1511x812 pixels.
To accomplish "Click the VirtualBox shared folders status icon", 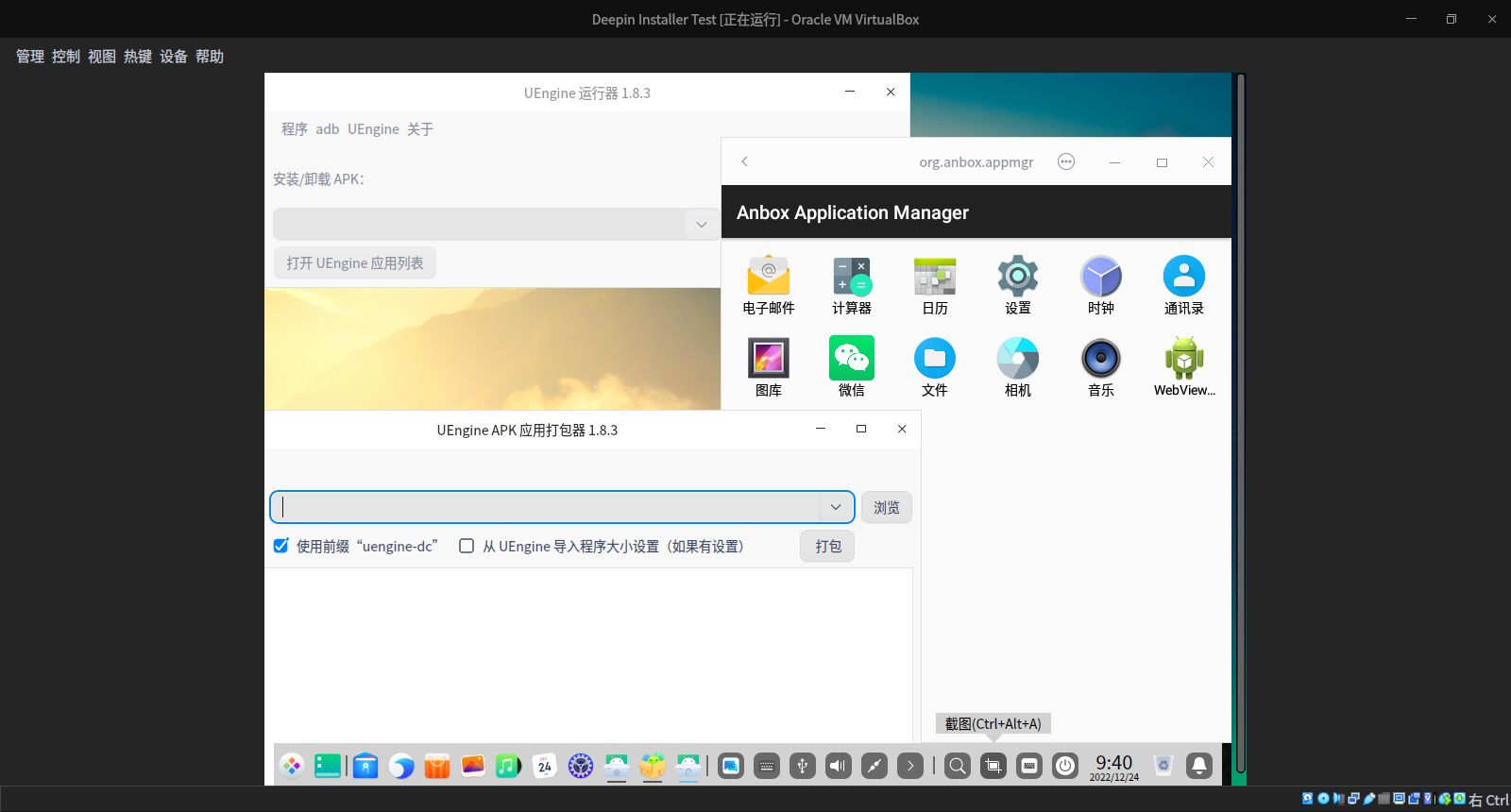I will 1384,798.
